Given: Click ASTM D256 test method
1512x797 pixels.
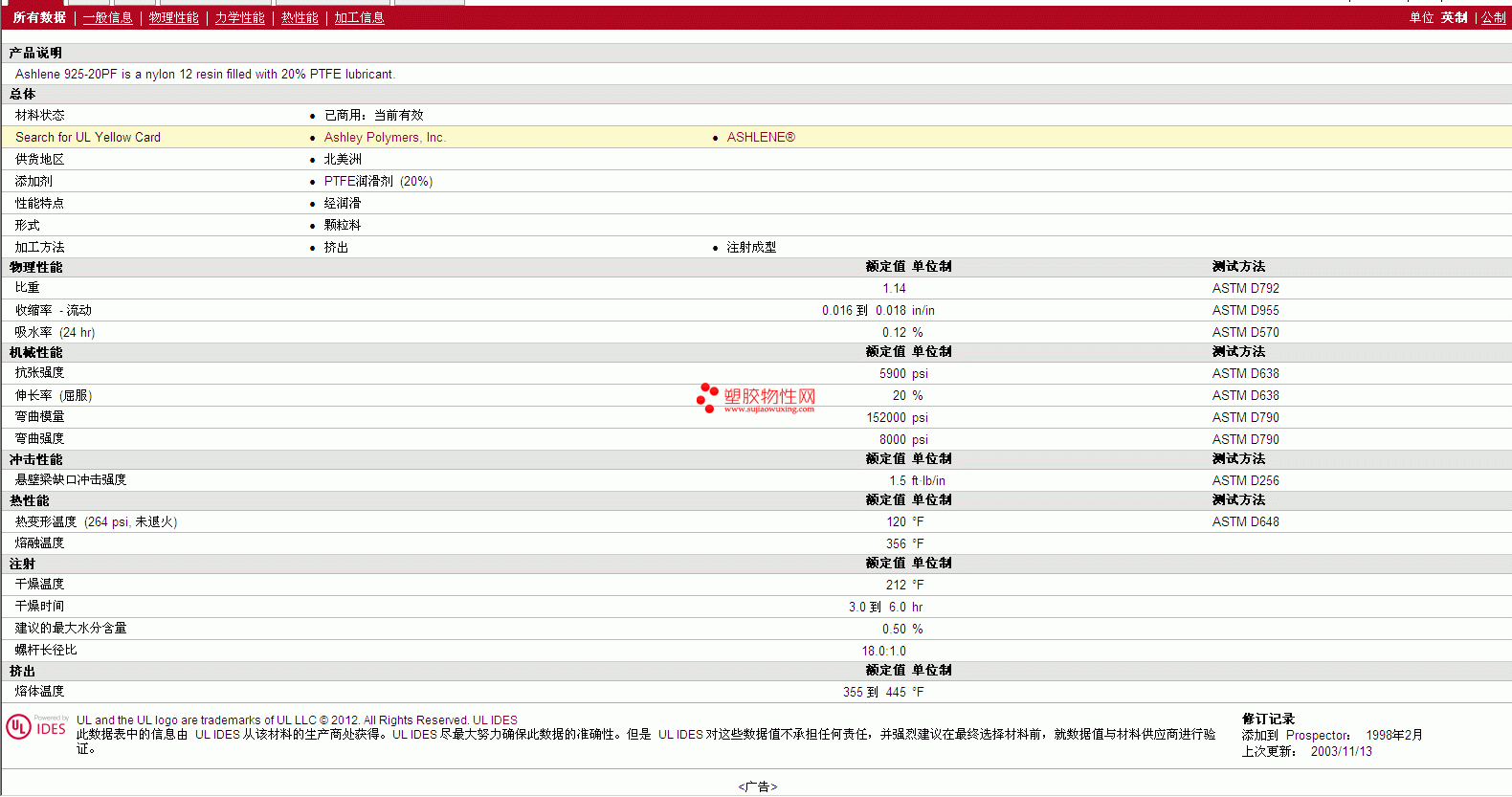Looking at the screenshot, I should point(1245,481).
